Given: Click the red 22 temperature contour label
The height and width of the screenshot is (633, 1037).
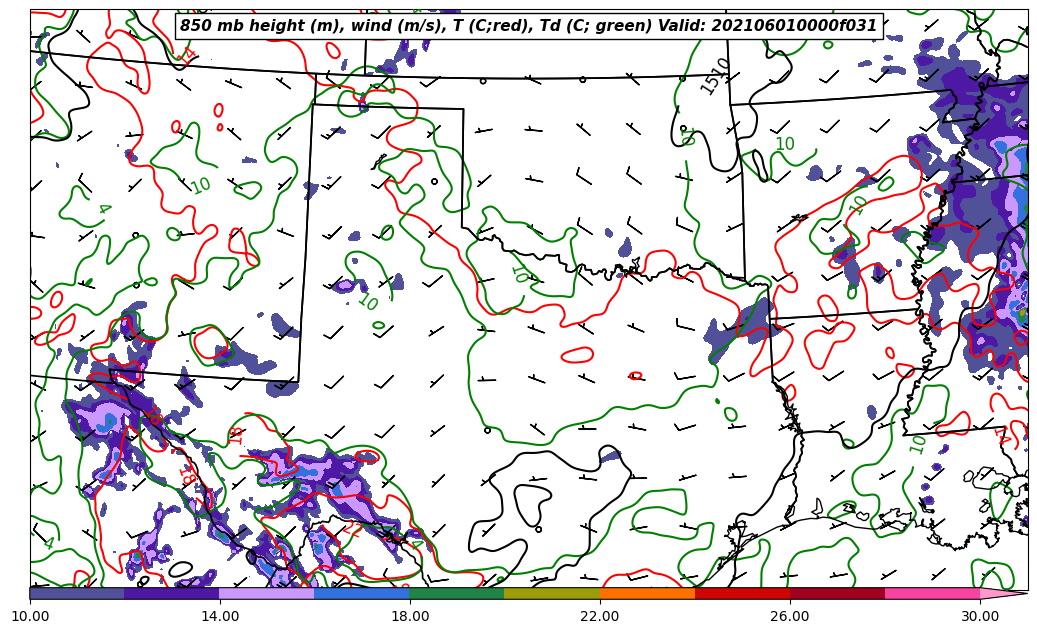Looking at the screenshot, I should [351, 530].
